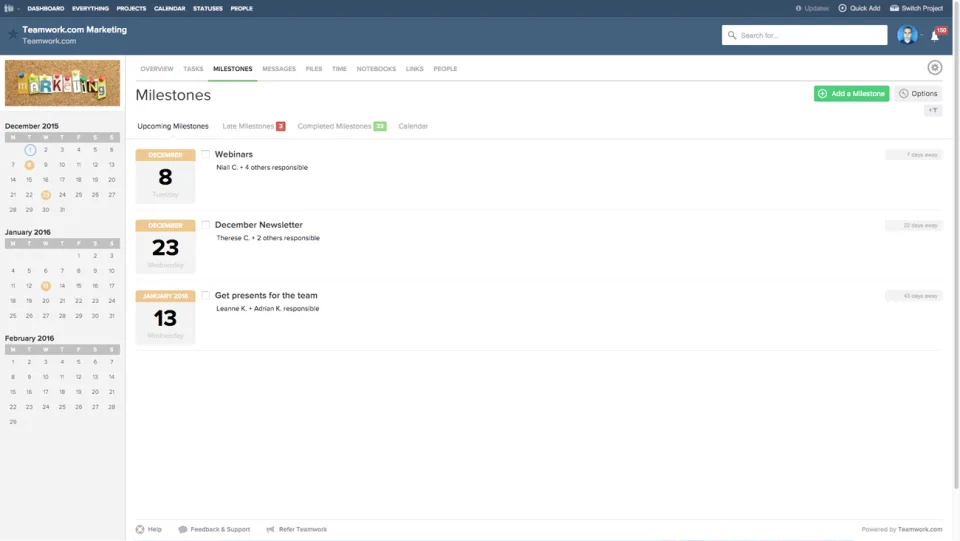Select December 23 in the mini calendar
The width and height of the screenshot is (960, 541).
[x=45, y=195]
